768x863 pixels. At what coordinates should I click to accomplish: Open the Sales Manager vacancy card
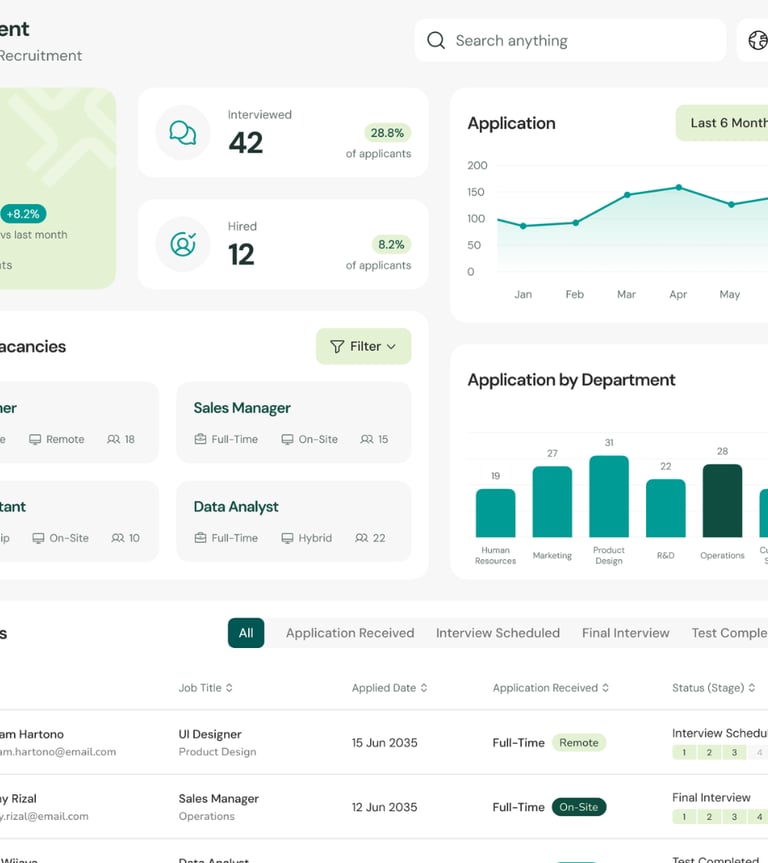click(293, 422)
